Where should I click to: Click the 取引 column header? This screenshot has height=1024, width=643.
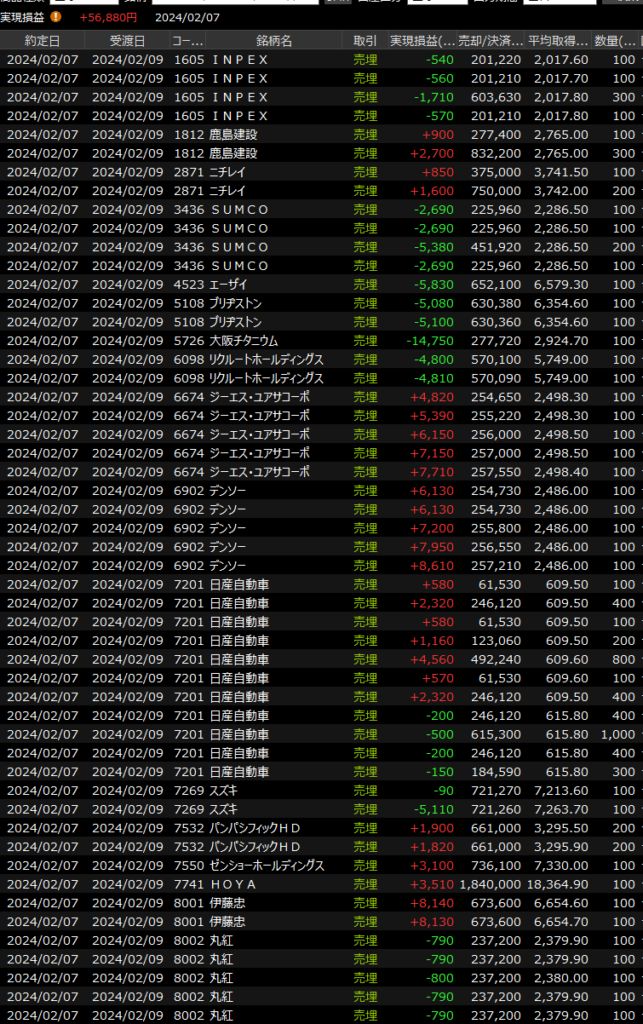[365, 41]
